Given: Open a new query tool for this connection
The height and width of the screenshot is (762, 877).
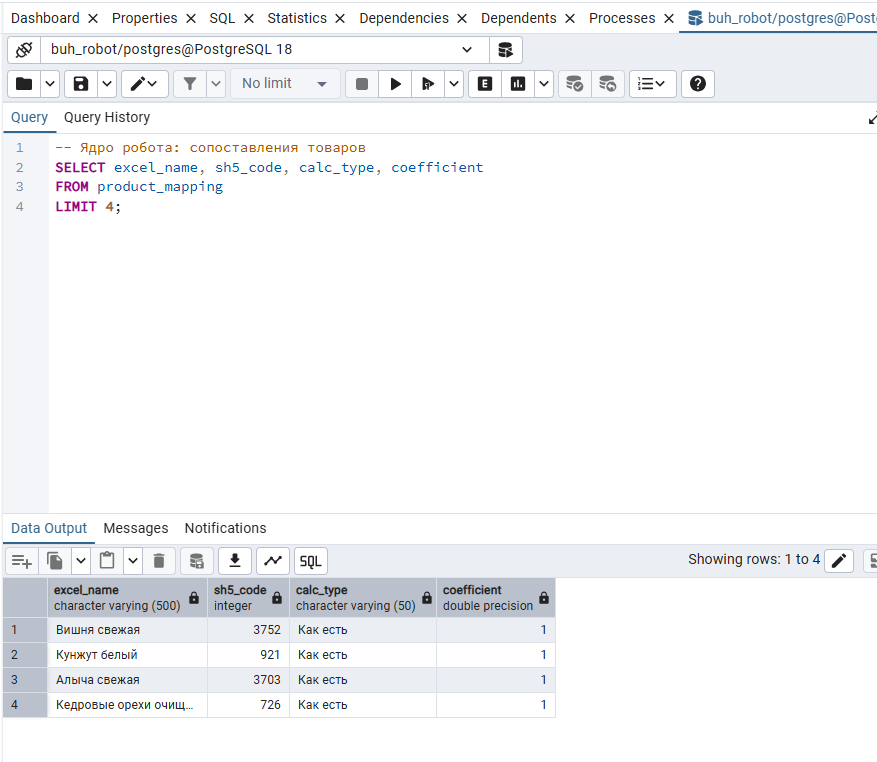Looking at the screenshot, I should pos(506,50).
